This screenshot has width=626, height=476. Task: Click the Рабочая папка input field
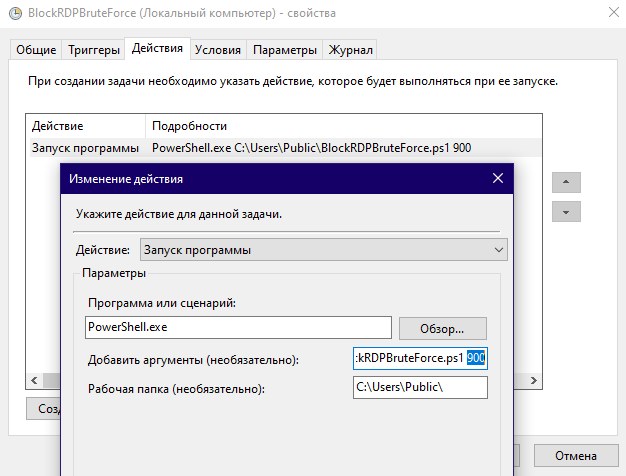click(420, 387)
